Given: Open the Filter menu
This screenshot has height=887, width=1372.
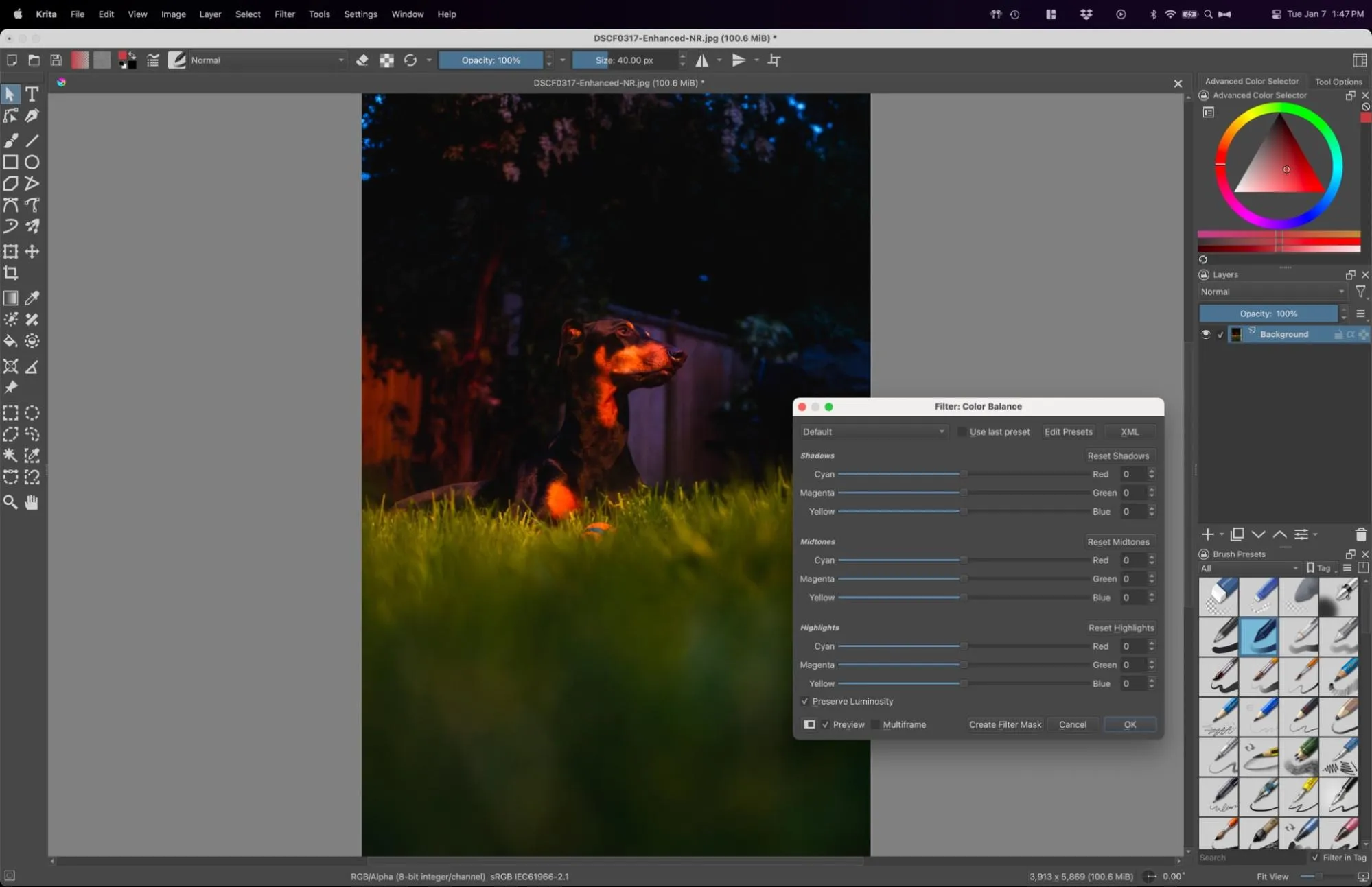Looking at the screenshot, I should point(284,14).
